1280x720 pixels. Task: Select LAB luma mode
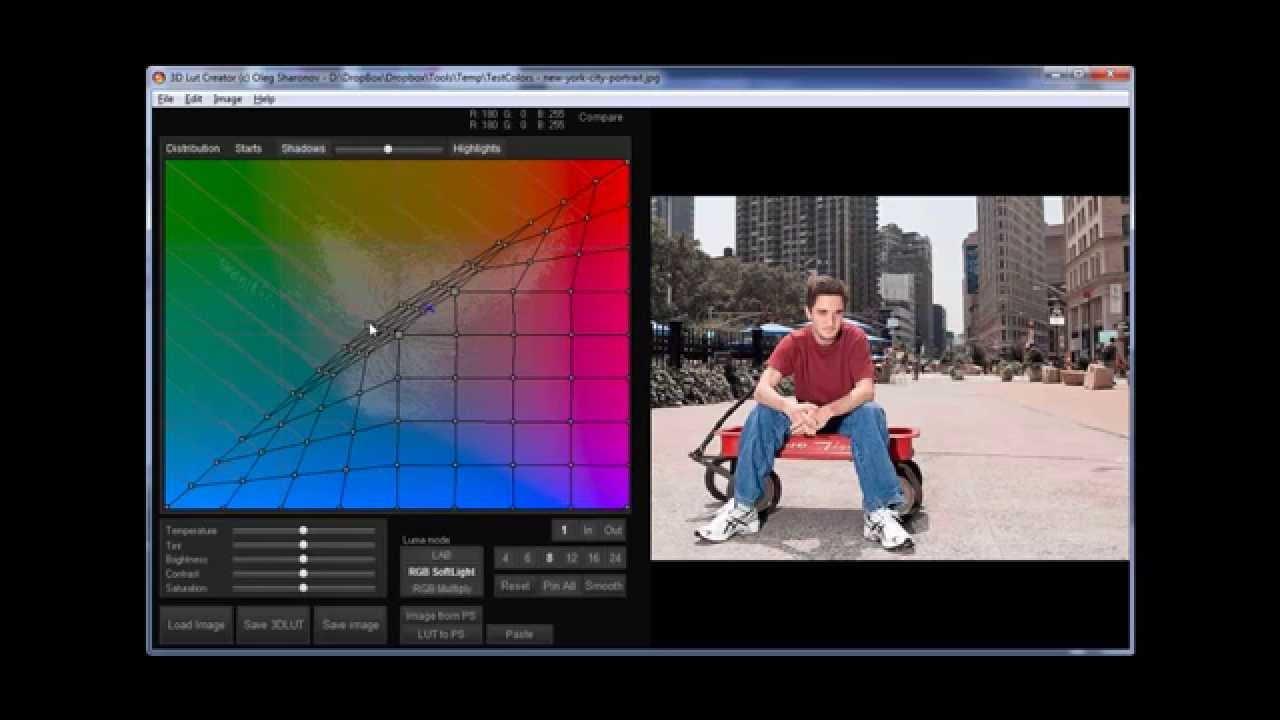441,555
